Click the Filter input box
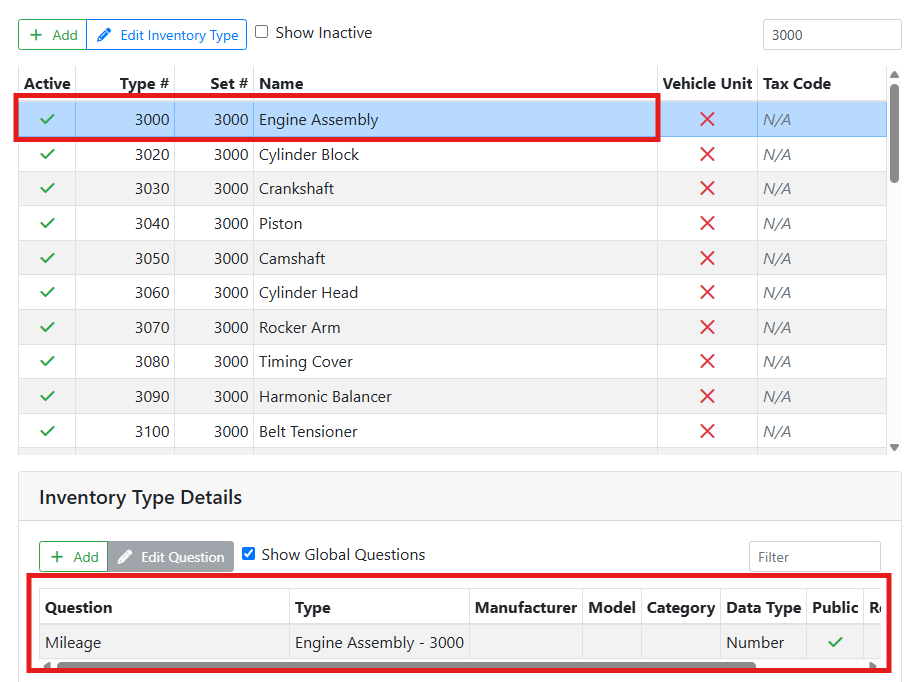This screenshot has width=913, height=682. (814, 556)
